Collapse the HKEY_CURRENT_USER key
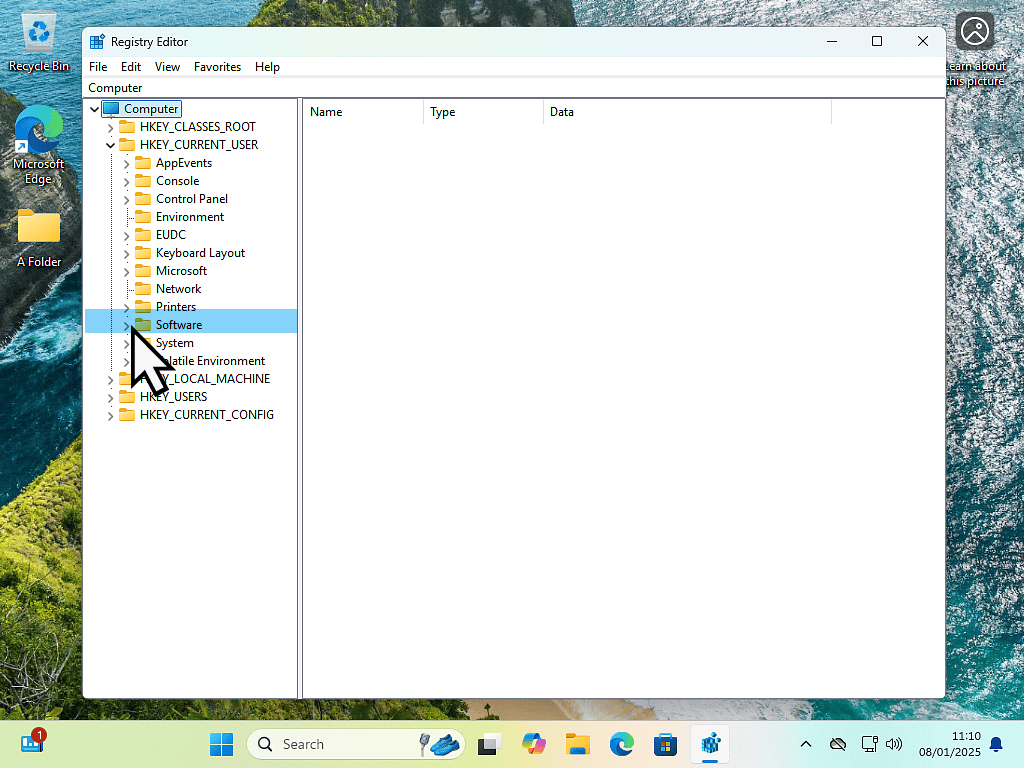 tap(110, 145)
